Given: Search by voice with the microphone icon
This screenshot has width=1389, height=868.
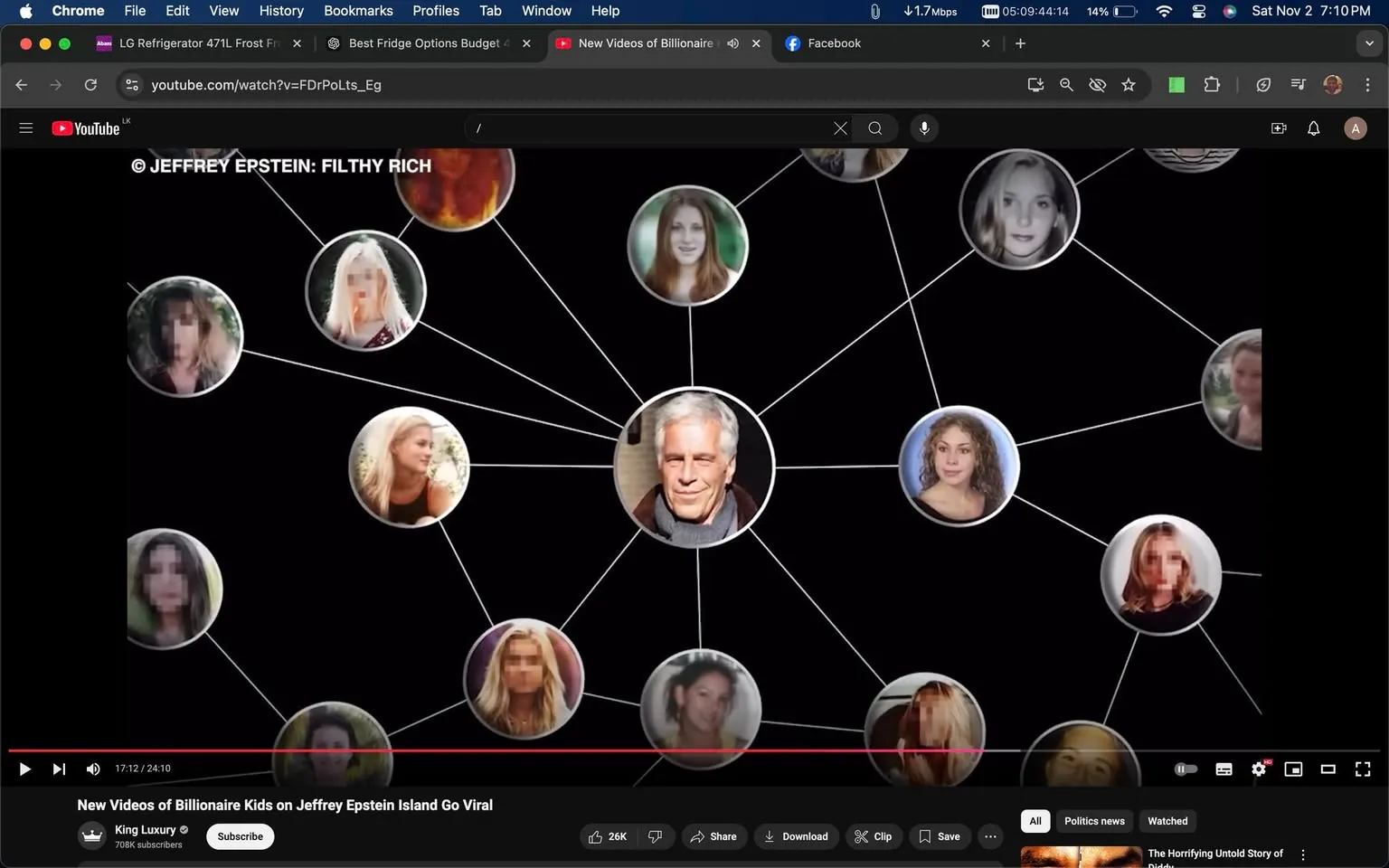Looking at the screenshot, I should pos(923,127).
